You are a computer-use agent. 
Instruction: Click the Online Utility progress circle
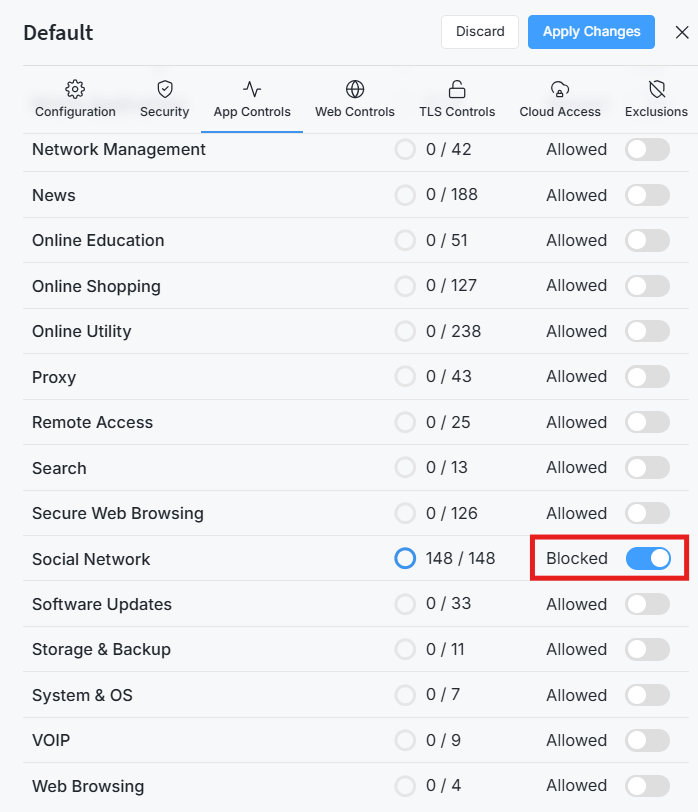[405, 331]
